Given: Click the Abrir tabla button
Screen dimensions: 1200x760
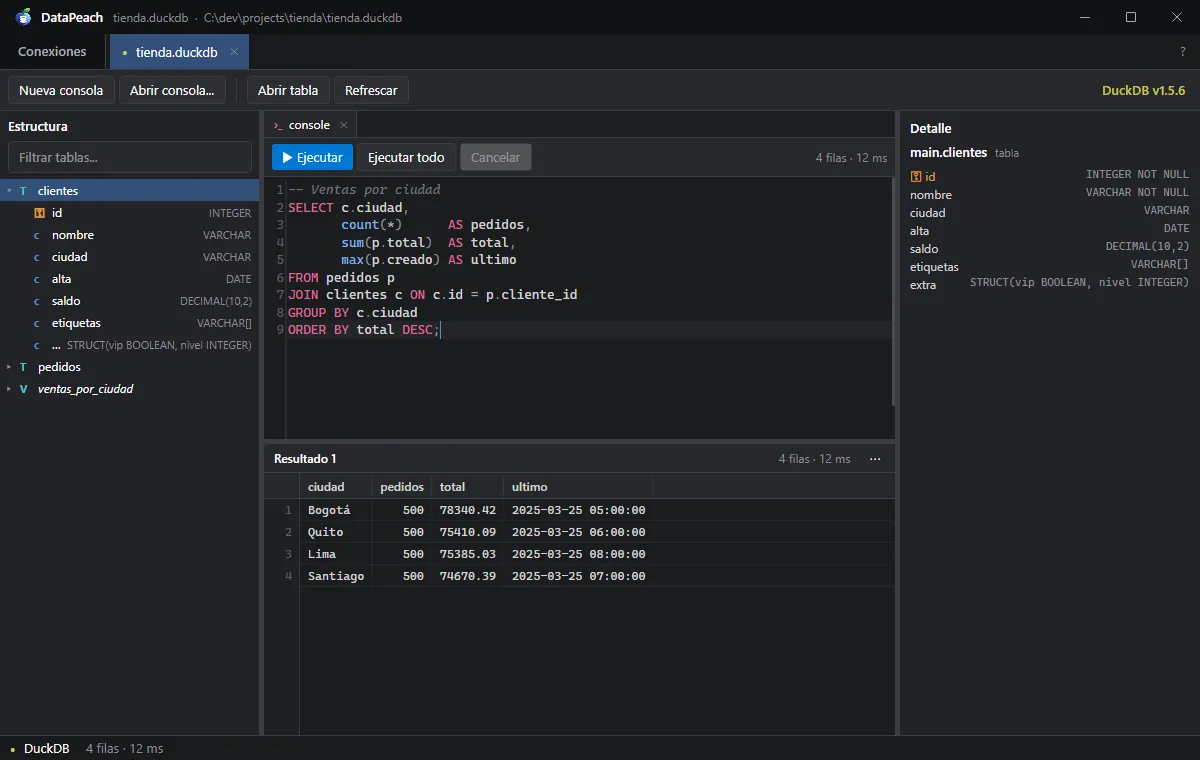Looking at the screenshot, I should click(288, 90).
